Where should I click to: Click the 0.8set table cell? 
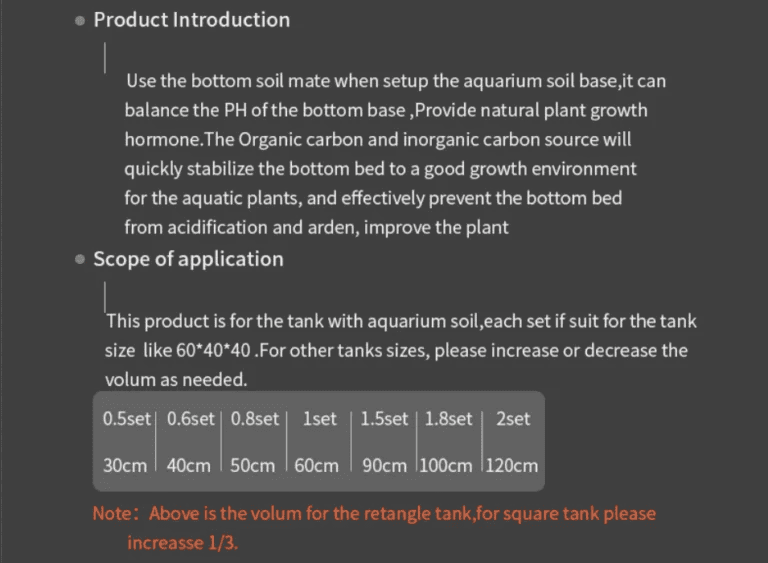(254, 419)
